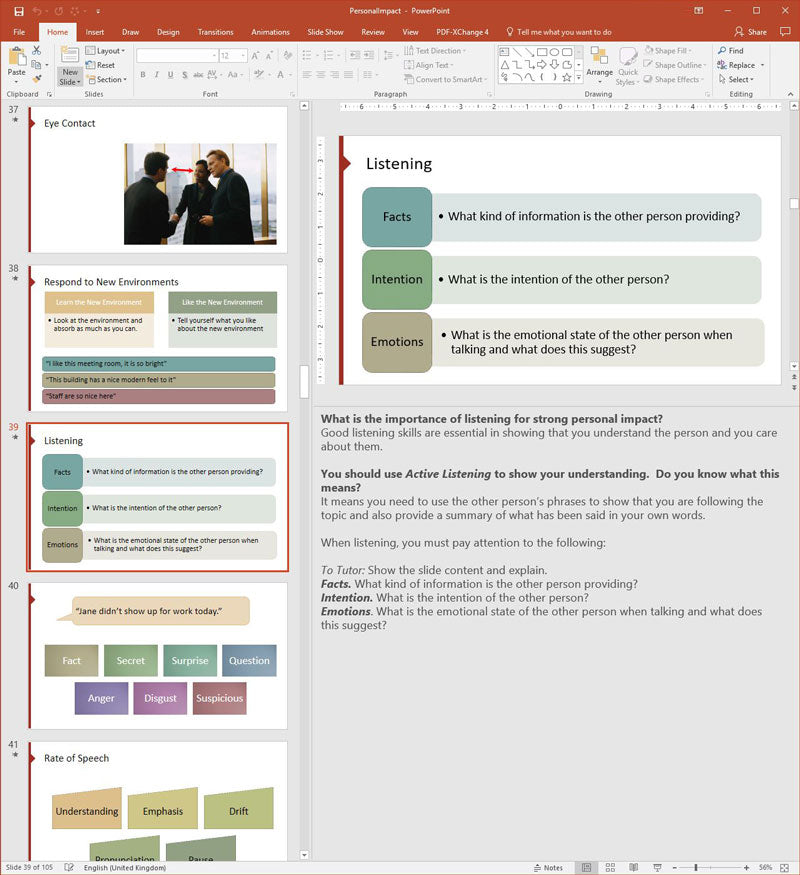The width and height of the screenshot is (800, 875).
Task: Toggle Strikethrough formatting
Action: [198, 75]
